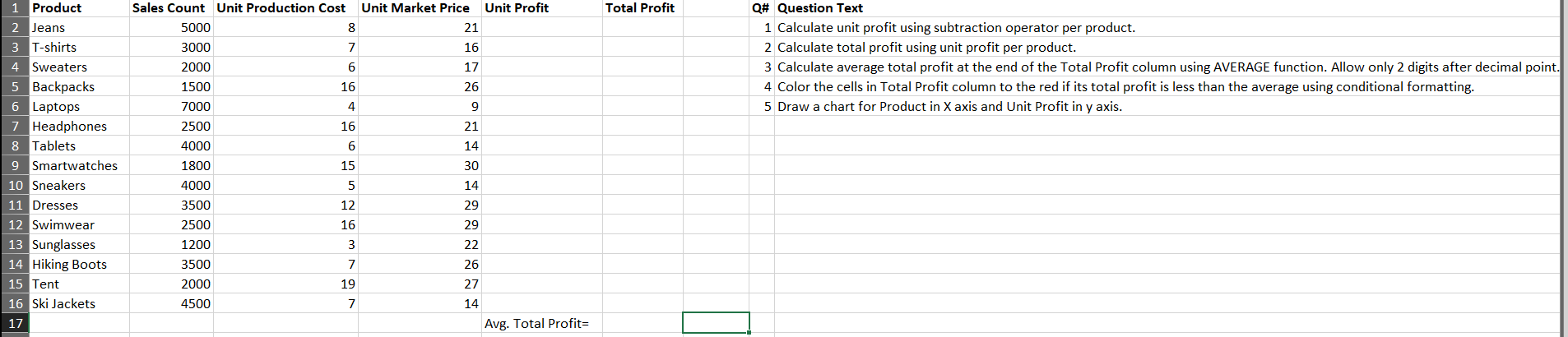Select row header 17
1568x337 pixels.
(x=15, y=323)
